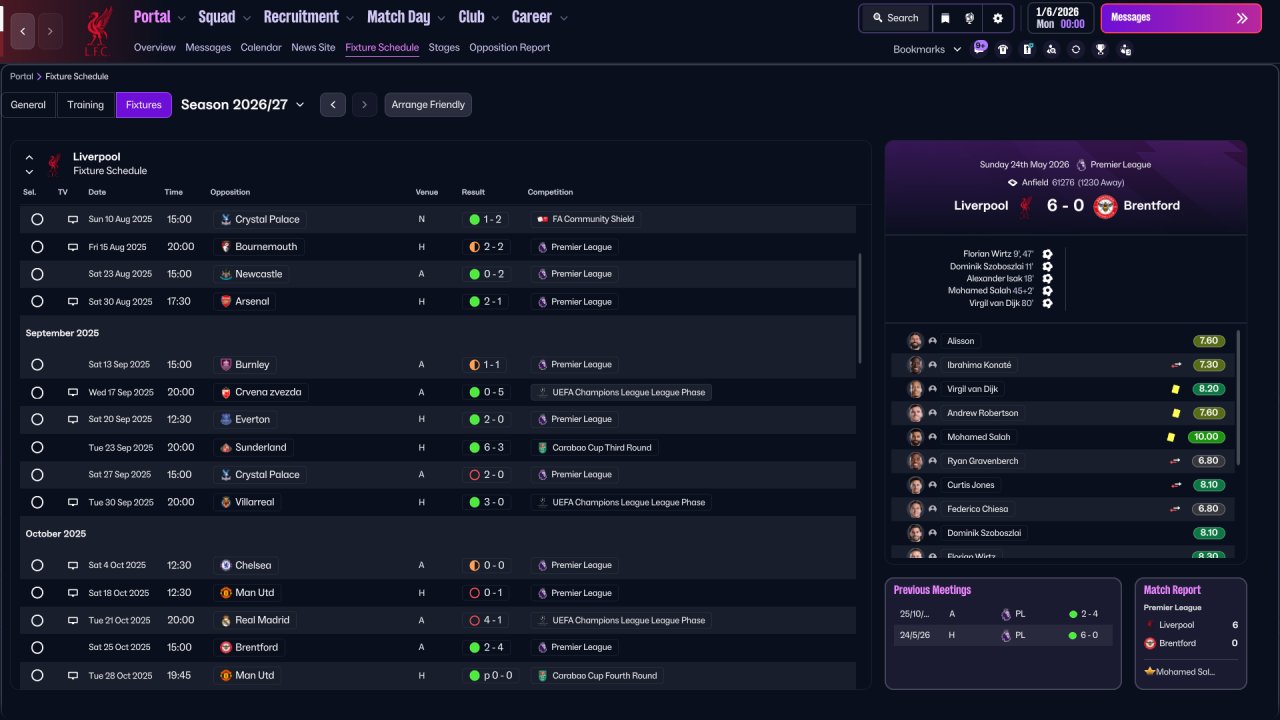Click the goal ball icon next to Alexander Isak
The image size is (1280, 720).
coord(1047,279)
